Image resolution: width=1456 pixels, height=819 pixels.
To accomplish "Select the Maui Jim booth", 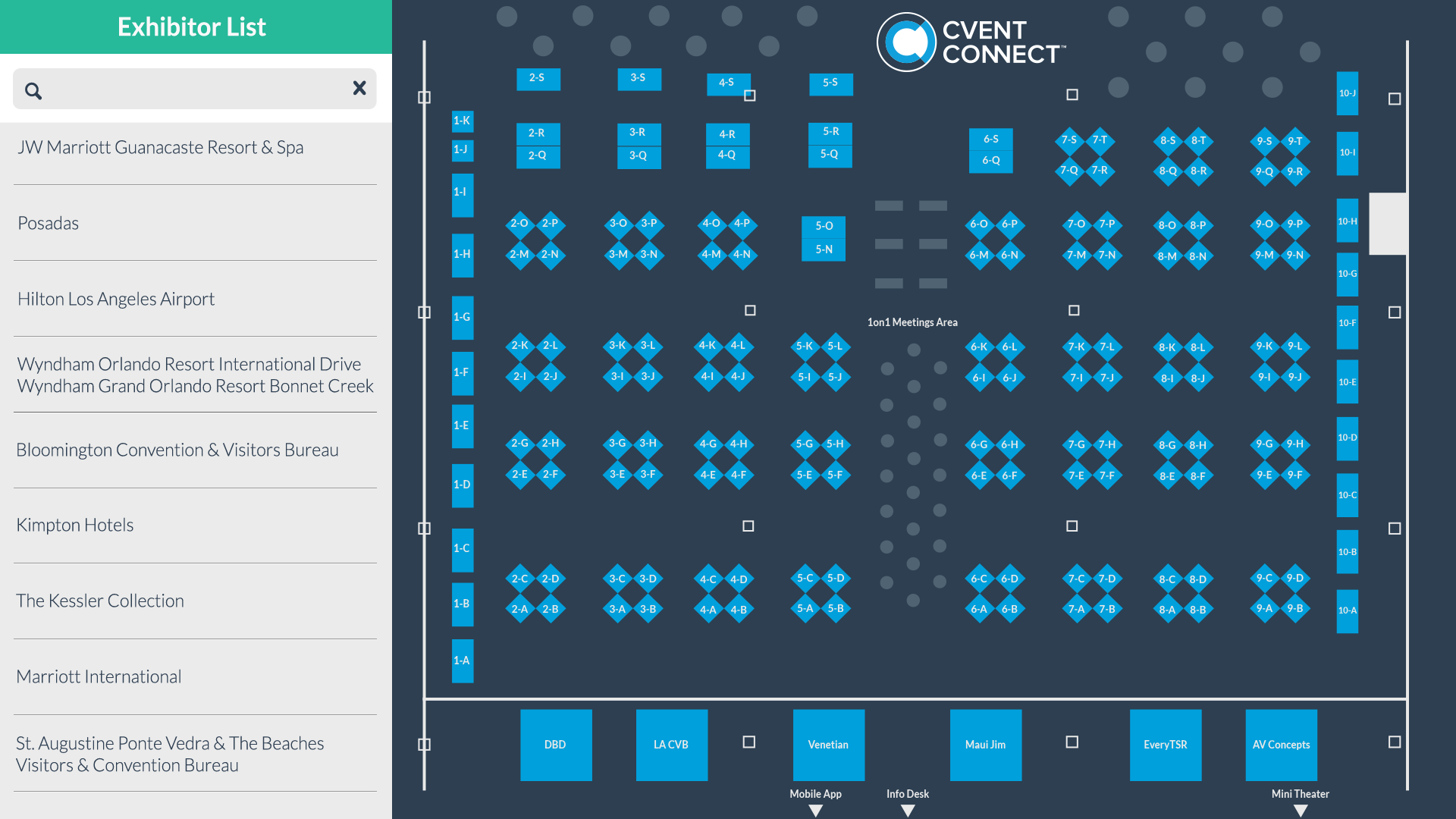I will pos(986,745).
